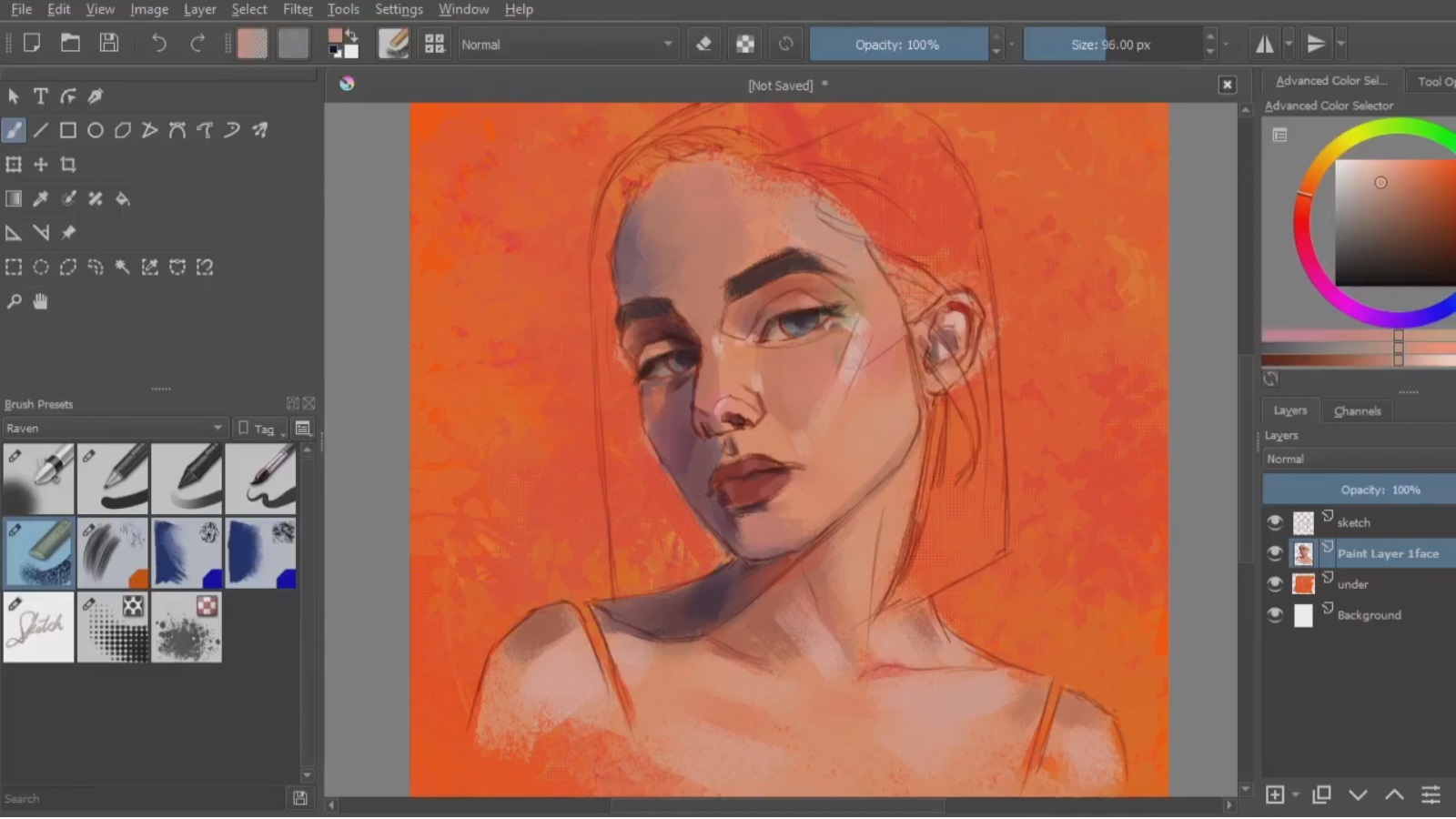Open the brush editor settings

pos(393,44)
